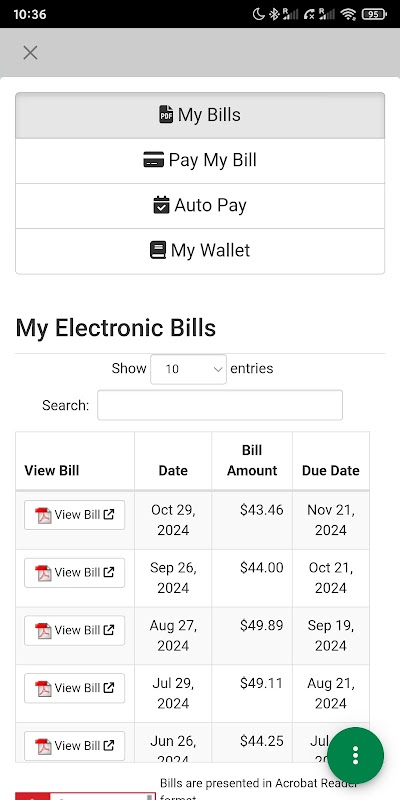
Task: Tap the calendar check icon for Auto Pay
Action: pyautogui.click(x=161, y=205)
